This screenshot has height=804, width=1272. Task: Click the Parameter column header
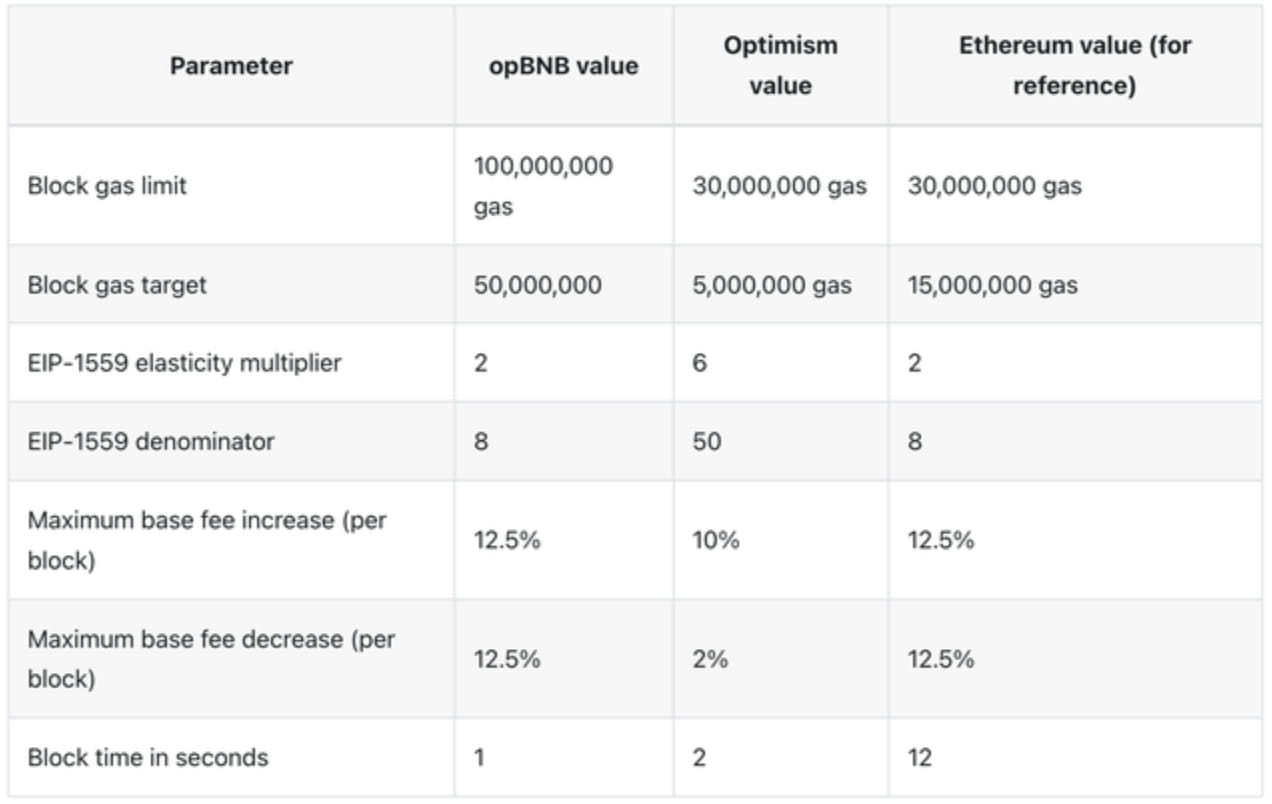pyautogui.click(x=231, y=66)
